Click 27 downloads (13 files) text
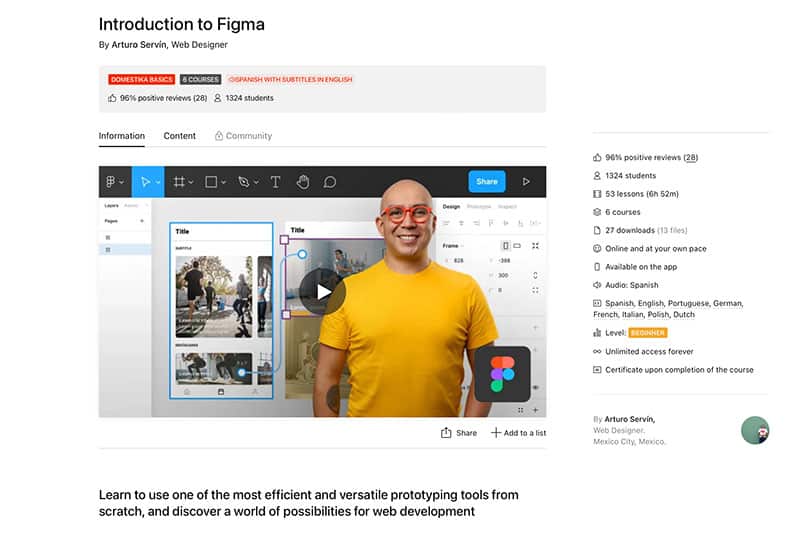 (646, 231)
